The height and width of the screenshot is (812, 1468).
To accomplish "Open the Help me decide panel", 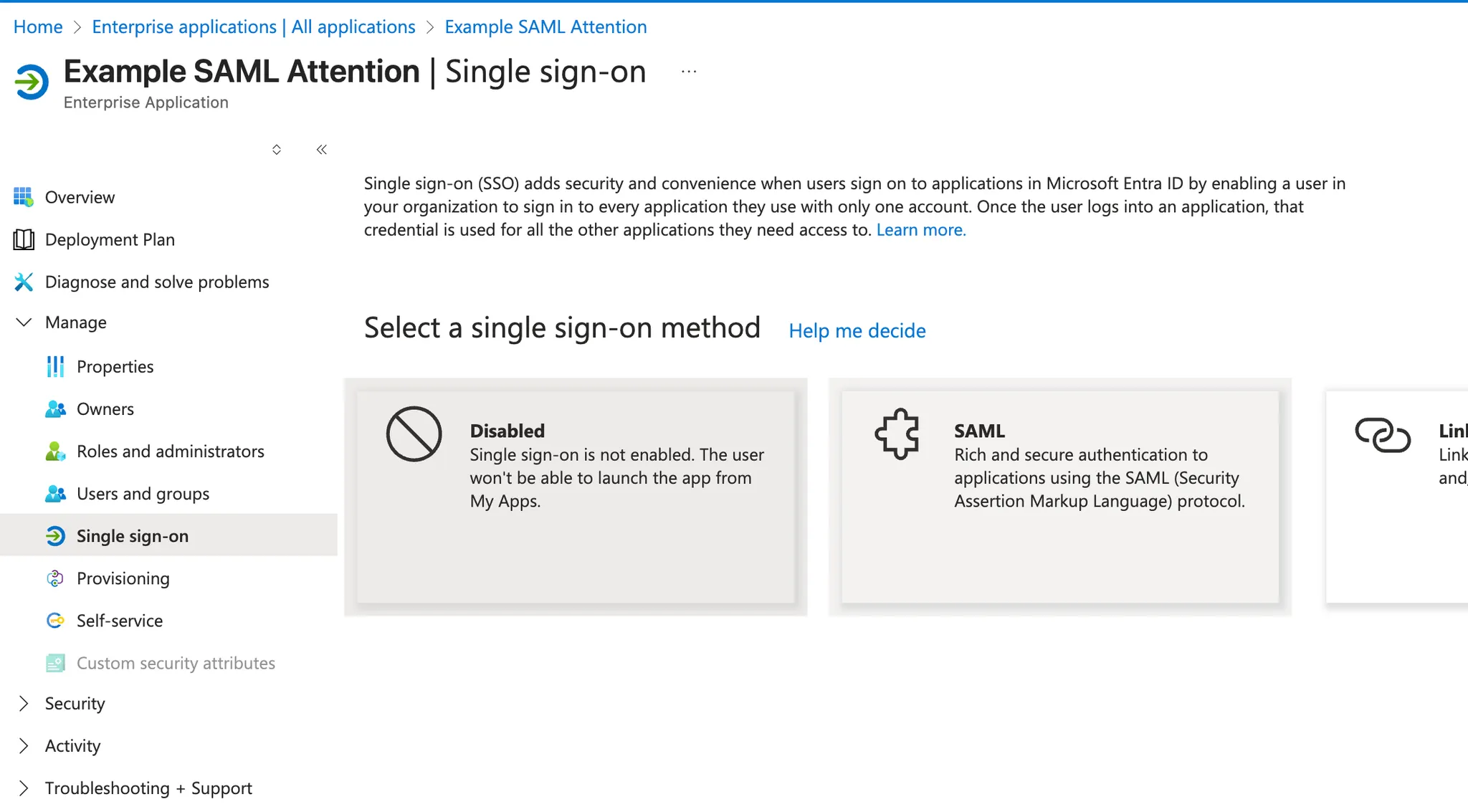I will tap(857, 330).
